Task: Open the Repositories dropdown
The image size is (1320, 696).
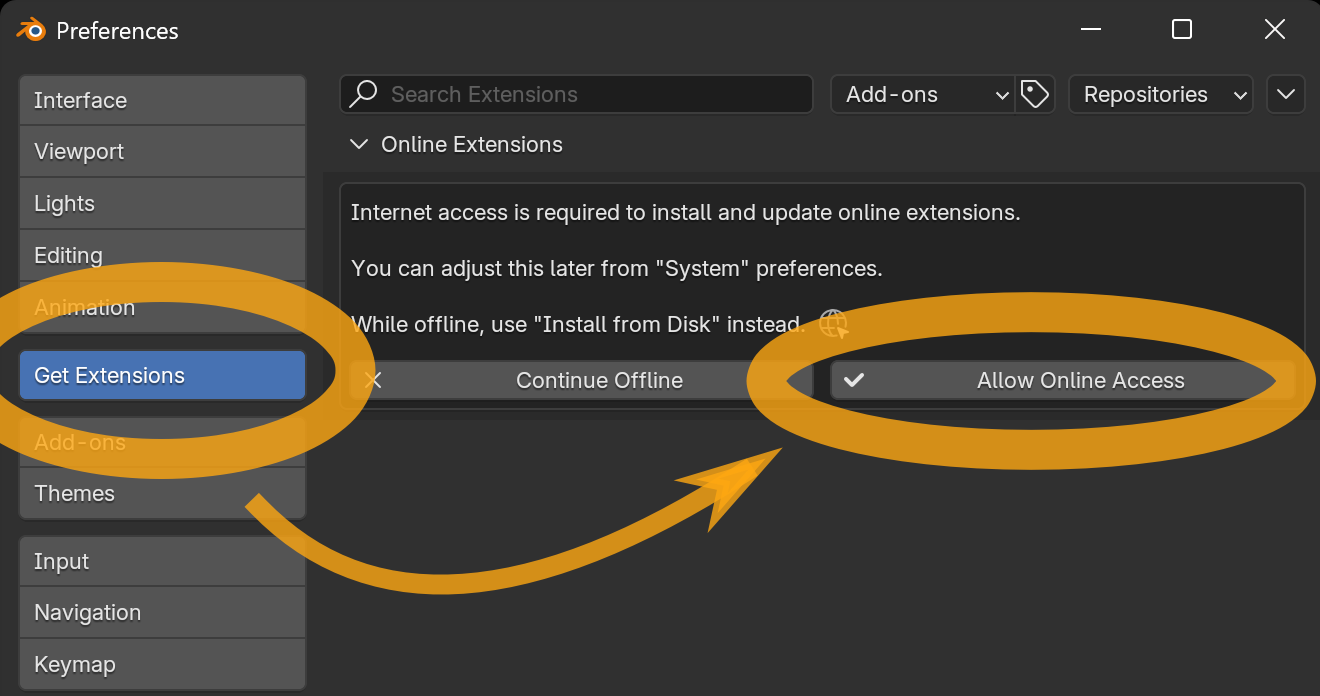Action: pyautogui.click(x=1160, y=94)
